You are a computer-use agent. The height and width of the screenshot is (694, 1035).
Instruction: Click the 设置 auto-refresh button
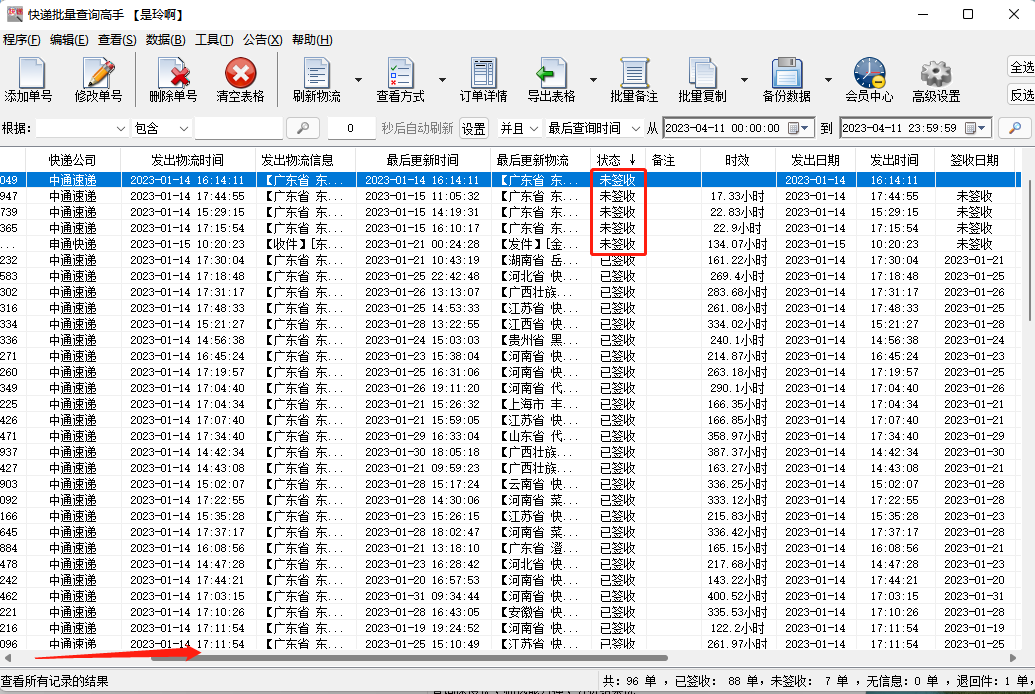click(473, 129)
